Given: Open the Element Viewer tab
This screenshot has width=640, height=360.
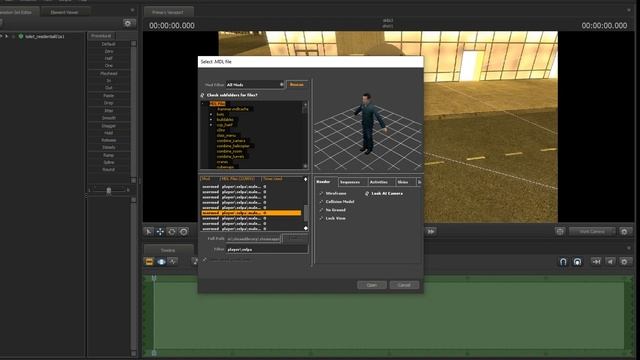Looking at the screenshot, I should tap(64, 12).
